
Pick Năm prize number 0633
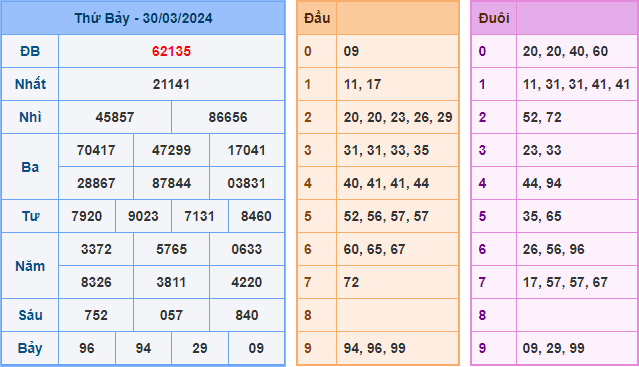point(247,249)
